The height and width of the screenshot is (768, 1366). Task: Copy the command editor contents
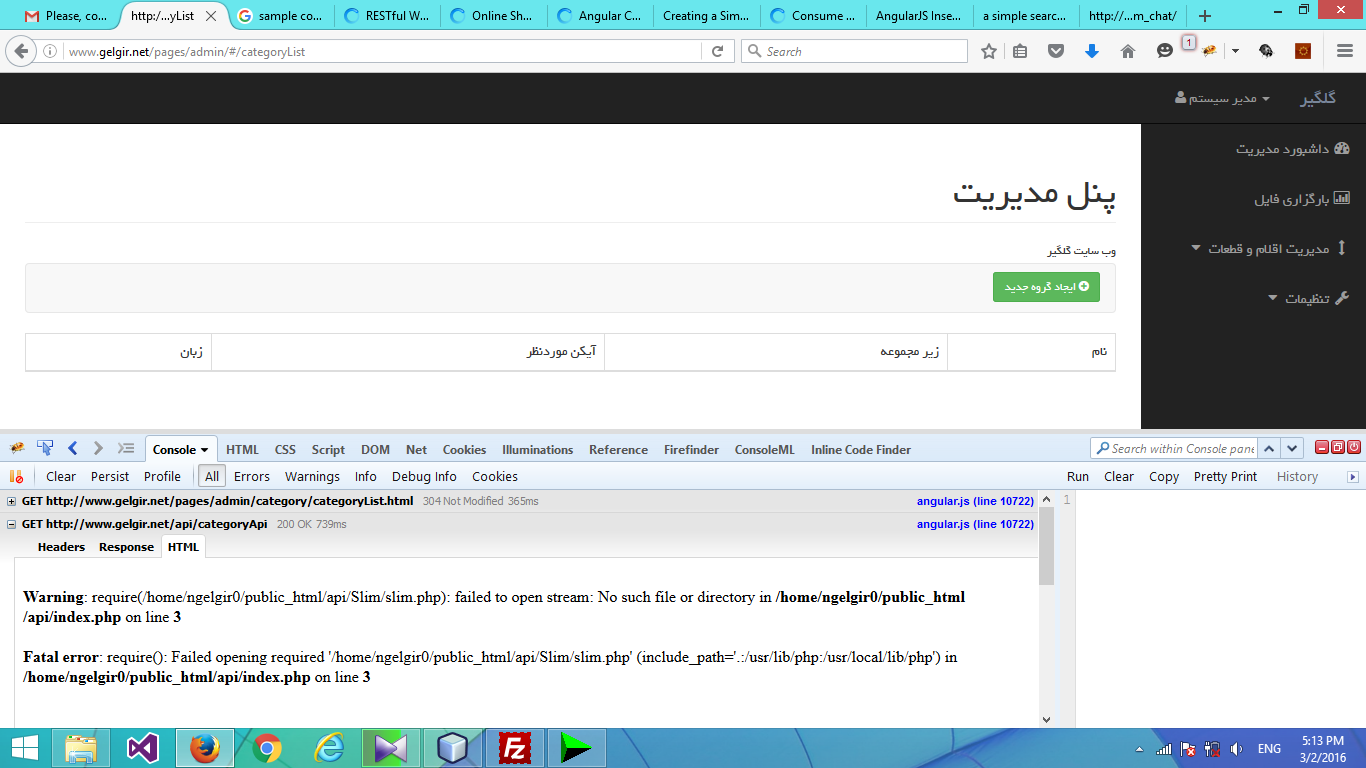tap(1164, 477)
